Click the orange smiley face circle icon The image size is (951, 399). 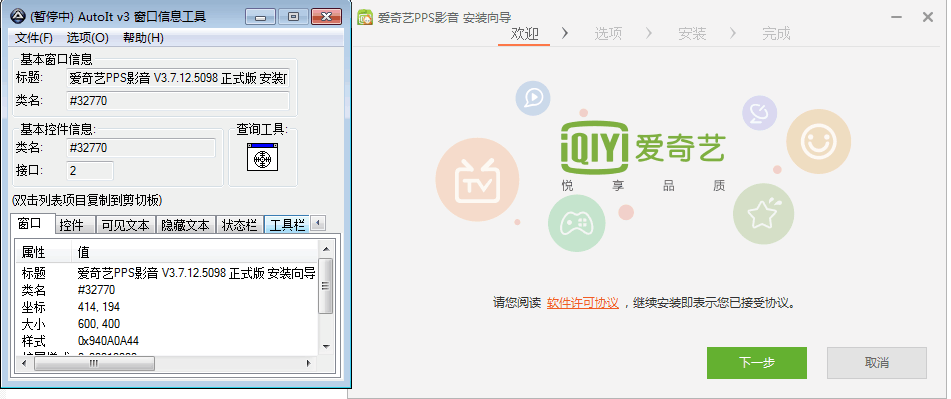[819, 141]
